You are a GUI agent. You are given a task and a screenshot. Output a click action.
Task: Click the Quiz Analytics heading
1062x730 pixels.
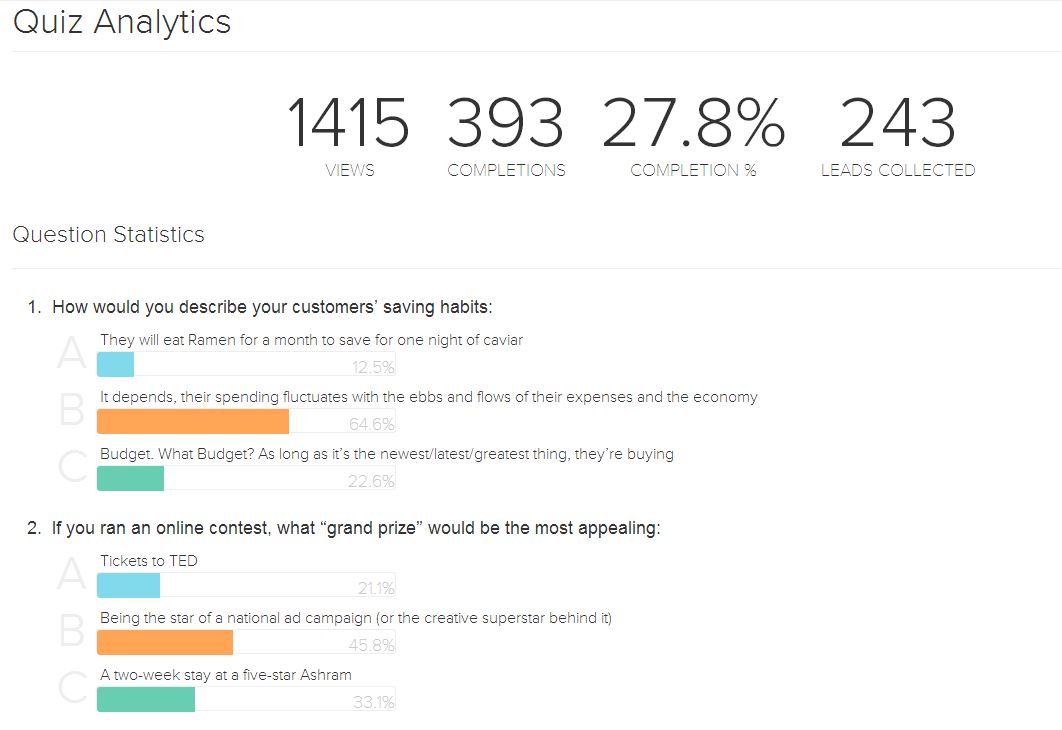[122, 22]
